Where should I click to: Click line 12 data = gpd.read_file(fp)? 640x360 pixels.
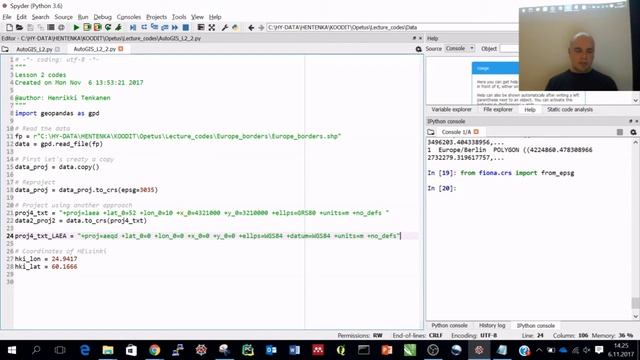(x=59, y=144)
